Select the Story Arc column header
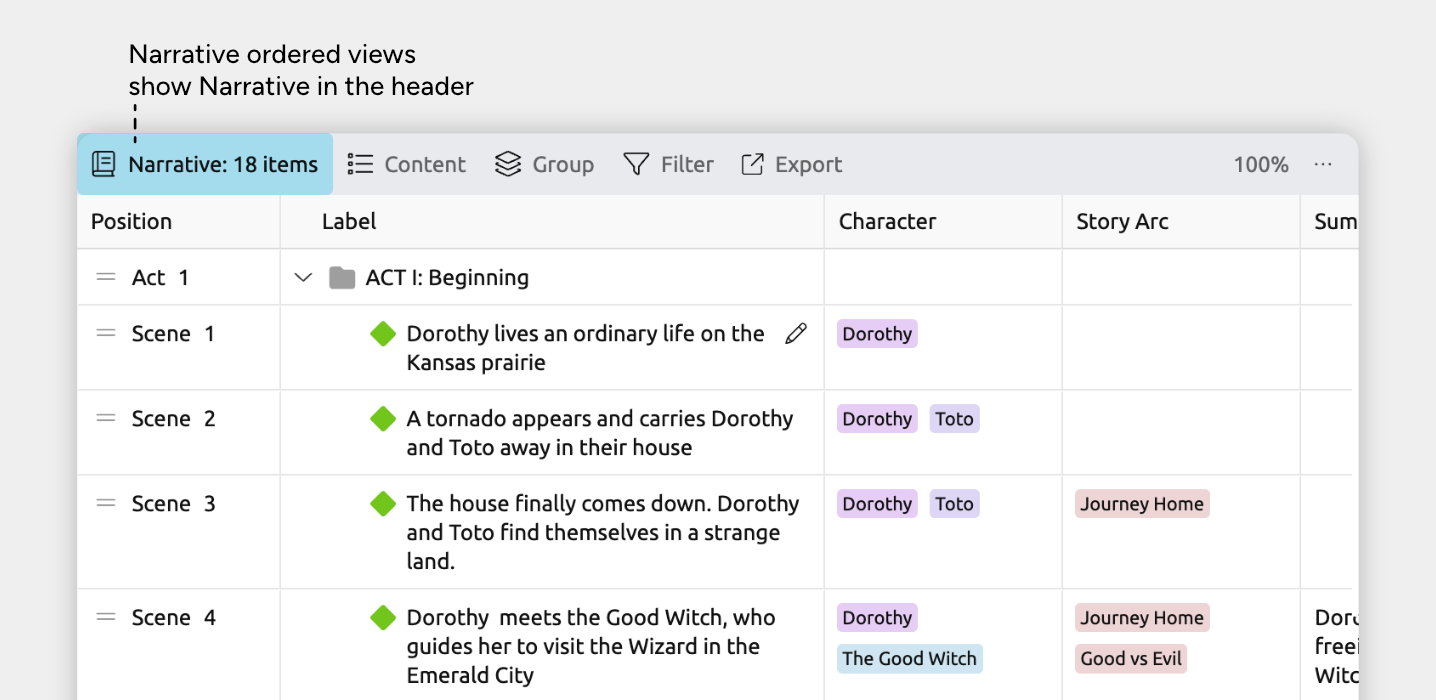Image resolution: width=1436 pixels, height=700 pixels. (1181, 222)
